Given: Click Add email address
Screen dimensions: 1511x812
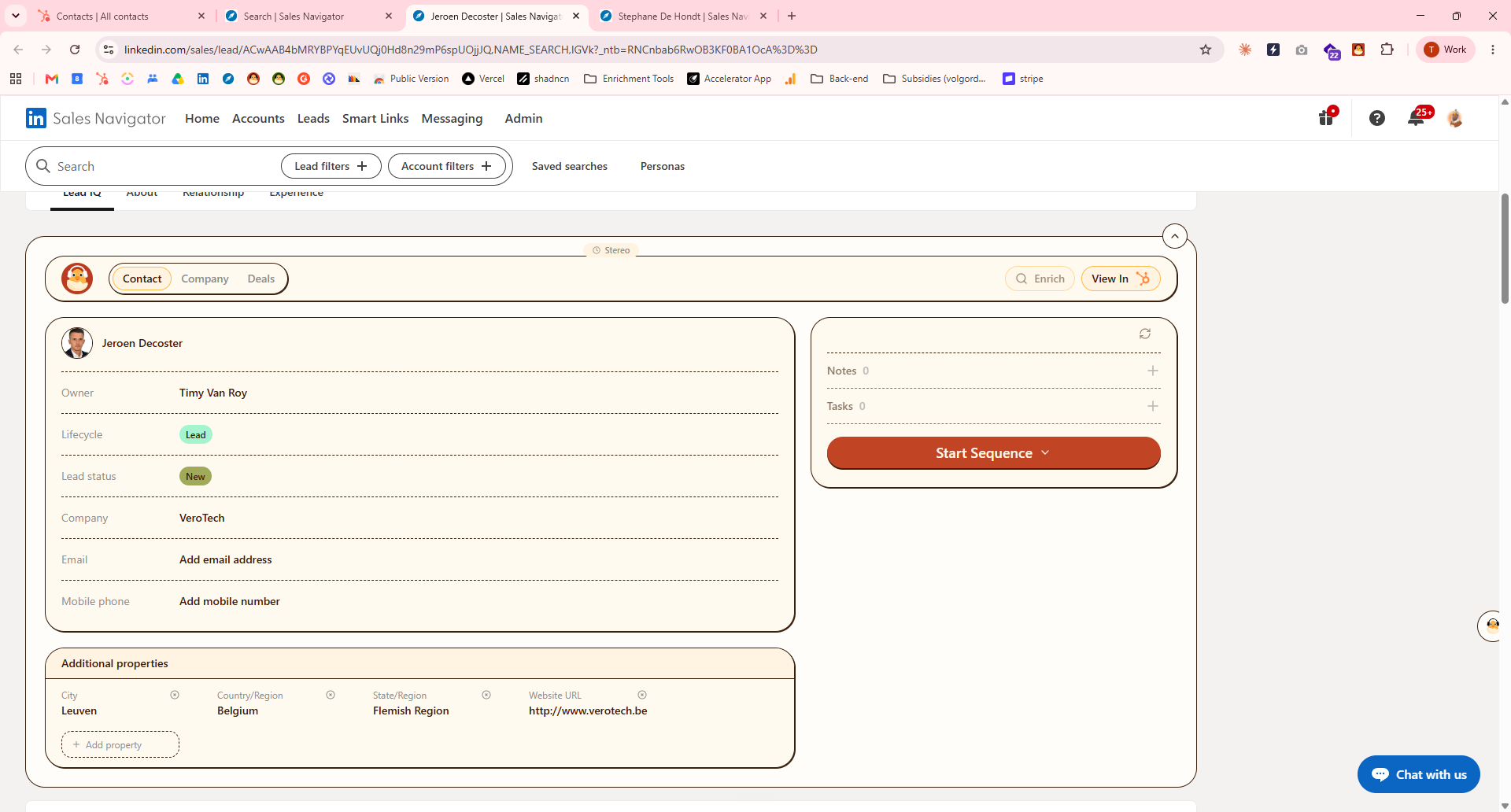Looking at the screenshot, I should [x=226, y=559].
